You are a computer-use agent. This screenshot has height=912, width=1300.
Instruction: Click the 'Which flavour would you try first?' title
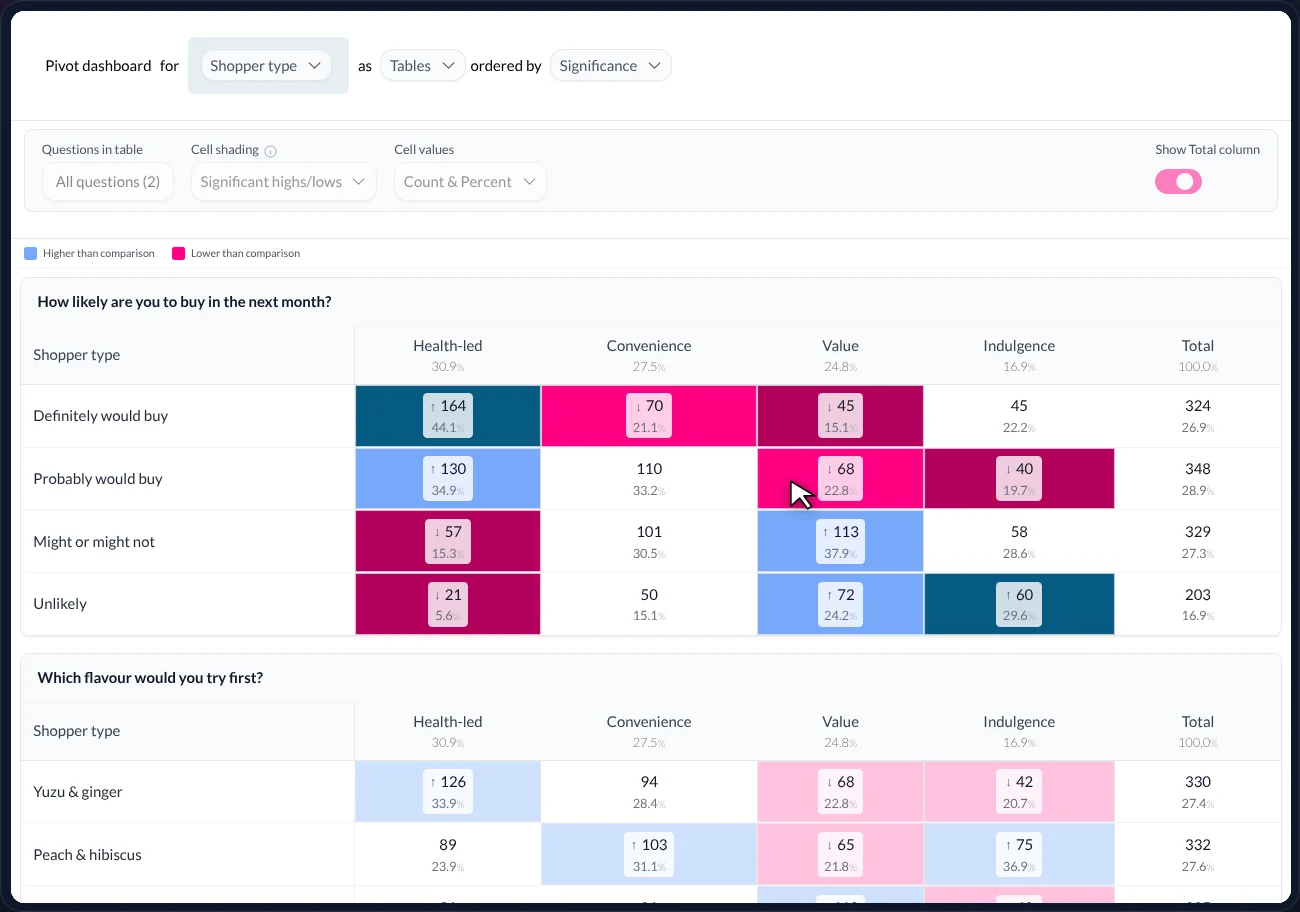pos(150,678)
